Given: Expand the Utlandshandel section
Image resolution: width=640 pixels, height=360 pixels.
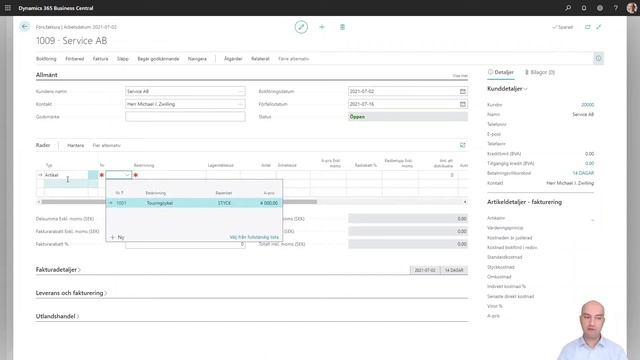Looking at the screenshot, I should pos(57,316).
